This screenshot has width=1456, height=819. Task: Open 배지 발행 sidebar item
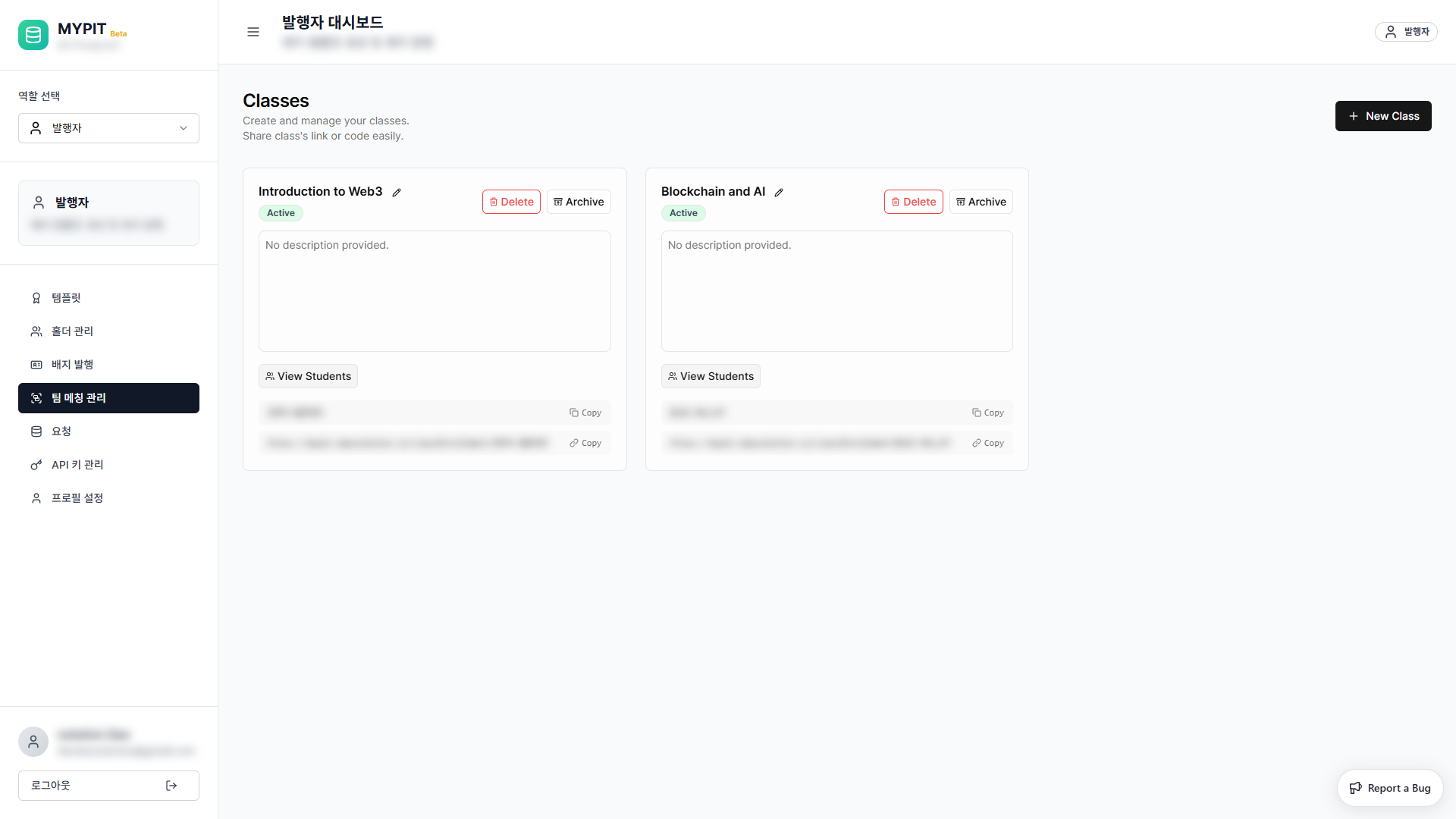click(72, 365)
